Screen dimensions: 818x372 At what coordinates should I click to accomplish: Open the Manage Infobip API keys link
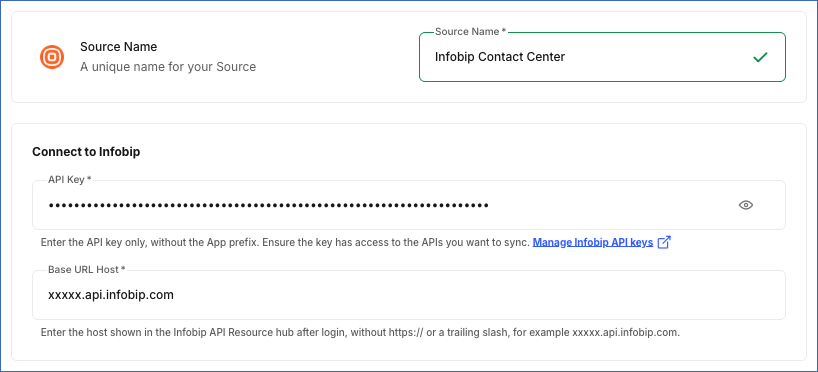(x=593, y=243)
